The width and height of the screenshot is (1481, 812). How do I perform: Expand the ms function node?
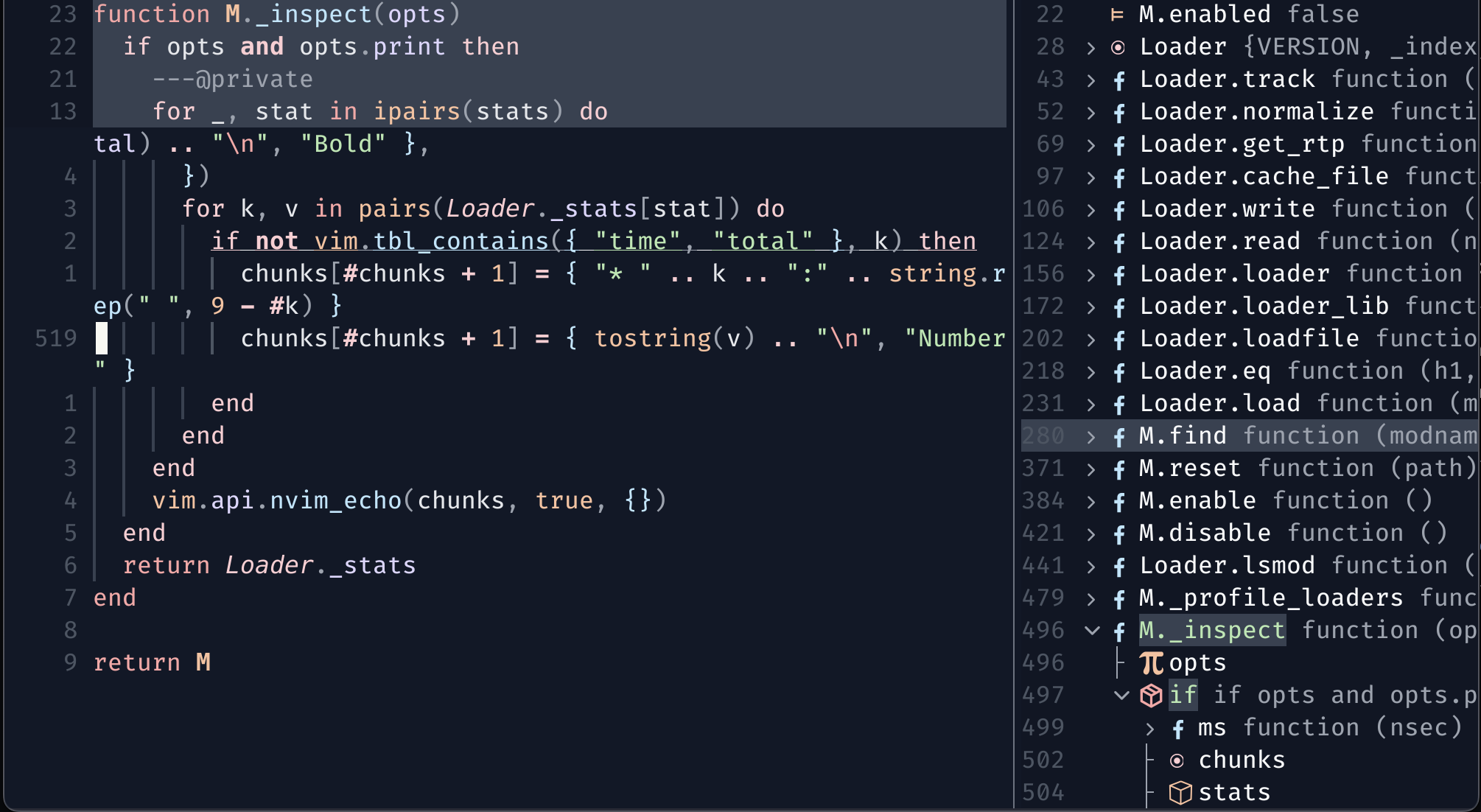pos(1149,727)
